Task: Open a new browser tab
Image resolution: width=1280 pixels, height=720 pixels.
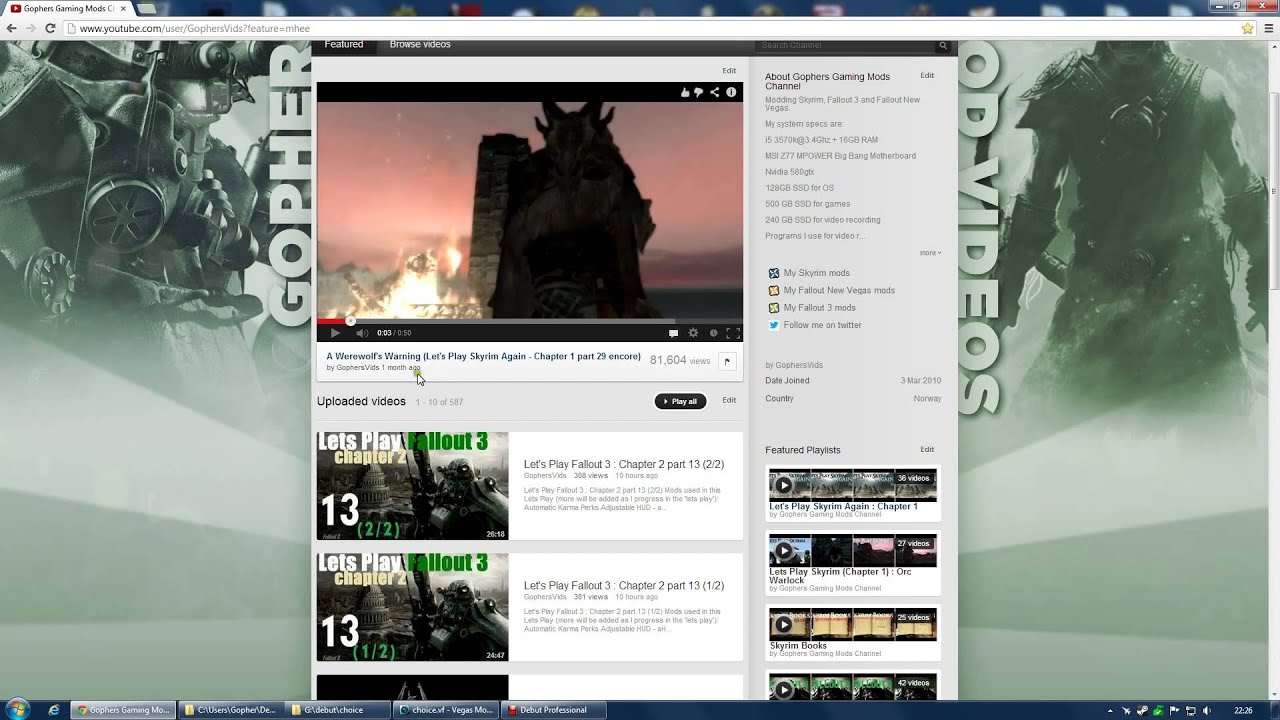Action: 144,9
